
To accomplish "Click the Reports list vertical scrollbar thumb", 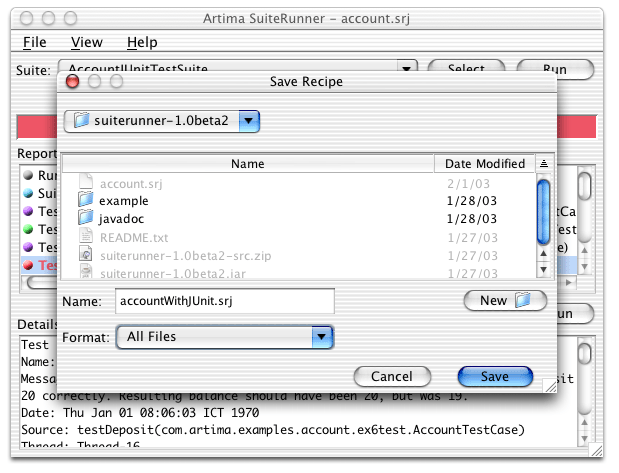I will tap(584, 186).
